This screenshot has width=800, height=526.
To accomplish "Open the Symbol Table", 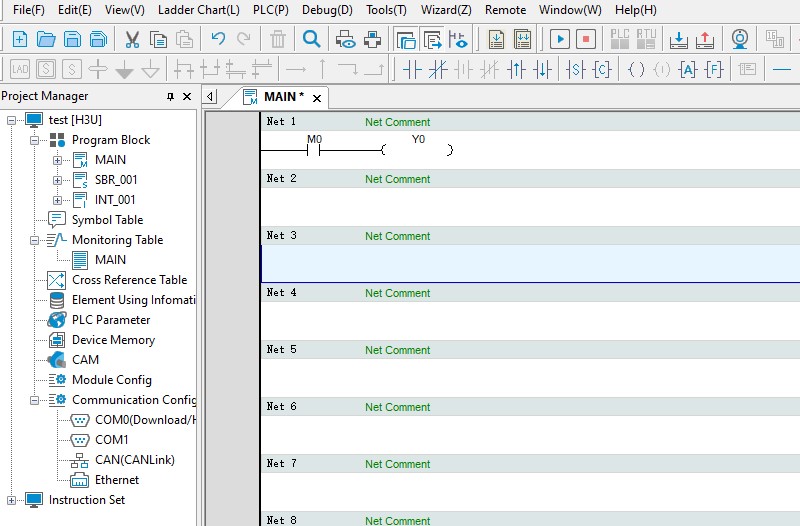I will point(107,220).
